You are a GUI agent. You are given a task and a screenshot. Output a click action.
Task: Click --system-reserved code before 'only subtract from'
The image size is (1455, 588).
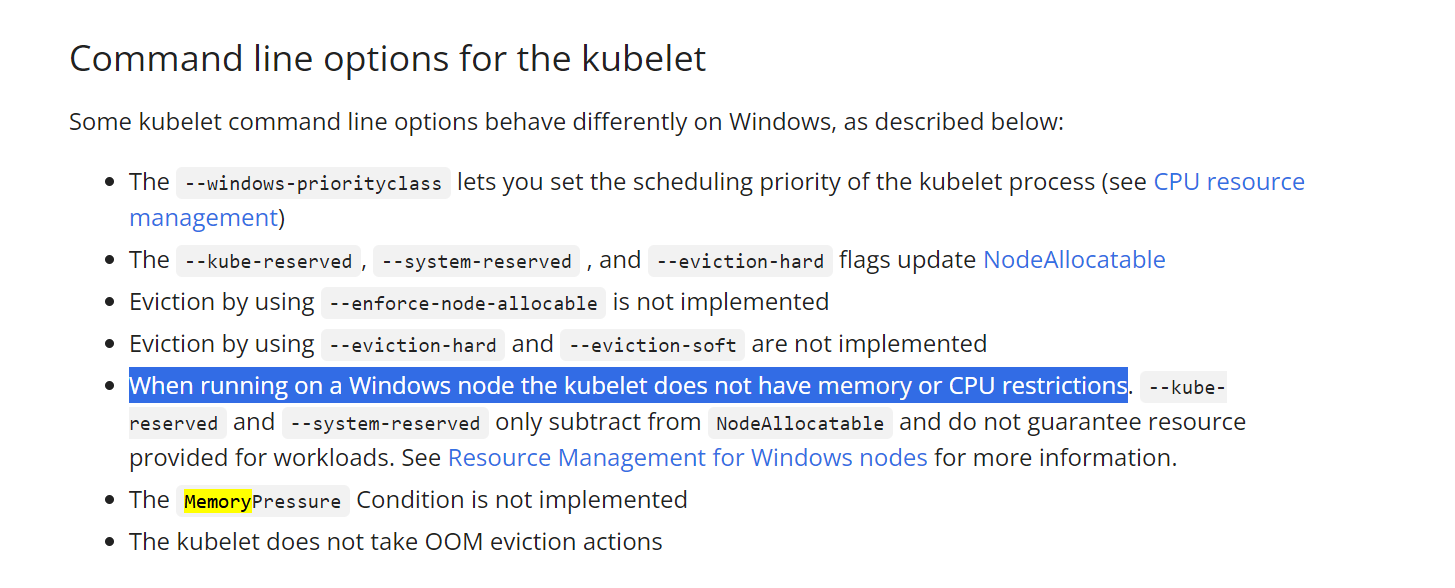[x=385, y=423]
